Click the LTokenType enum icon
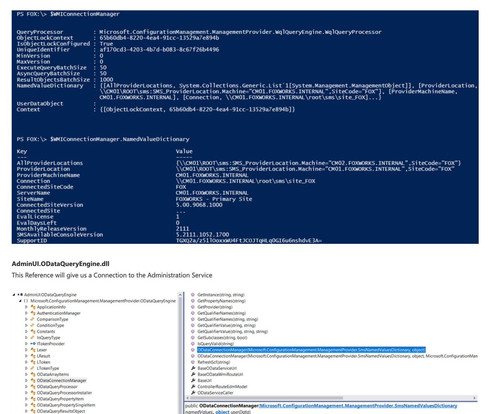 tap(33, 368)
